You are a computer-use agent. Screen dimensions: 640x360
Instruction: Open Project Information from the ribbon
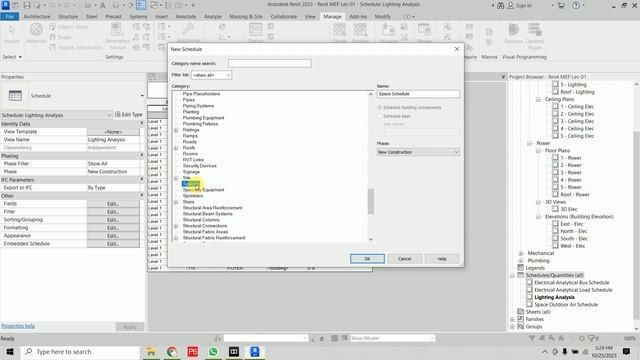click(76, 47)
